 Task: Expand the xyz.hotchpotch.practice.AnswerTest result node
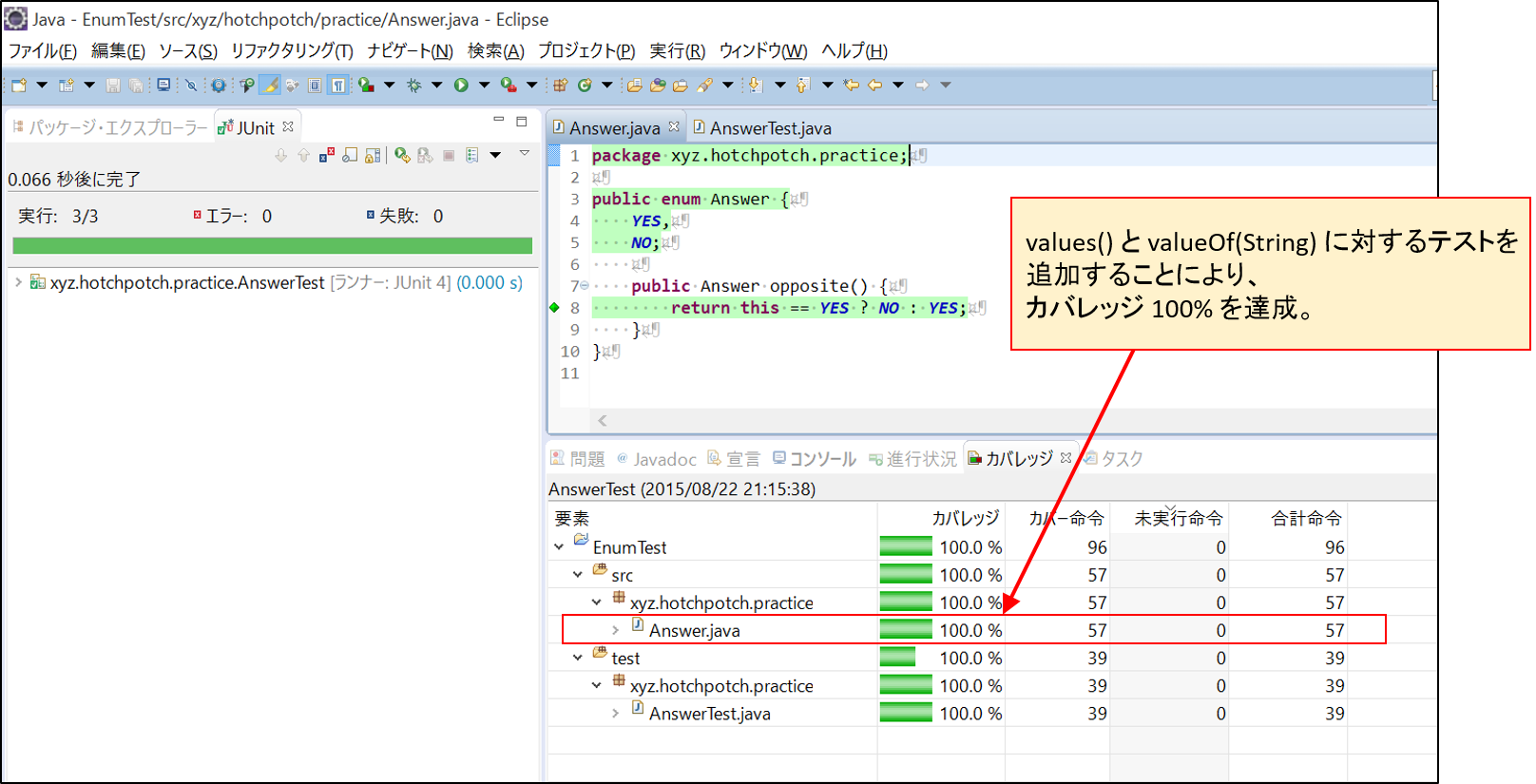click(x=18, y=282)
